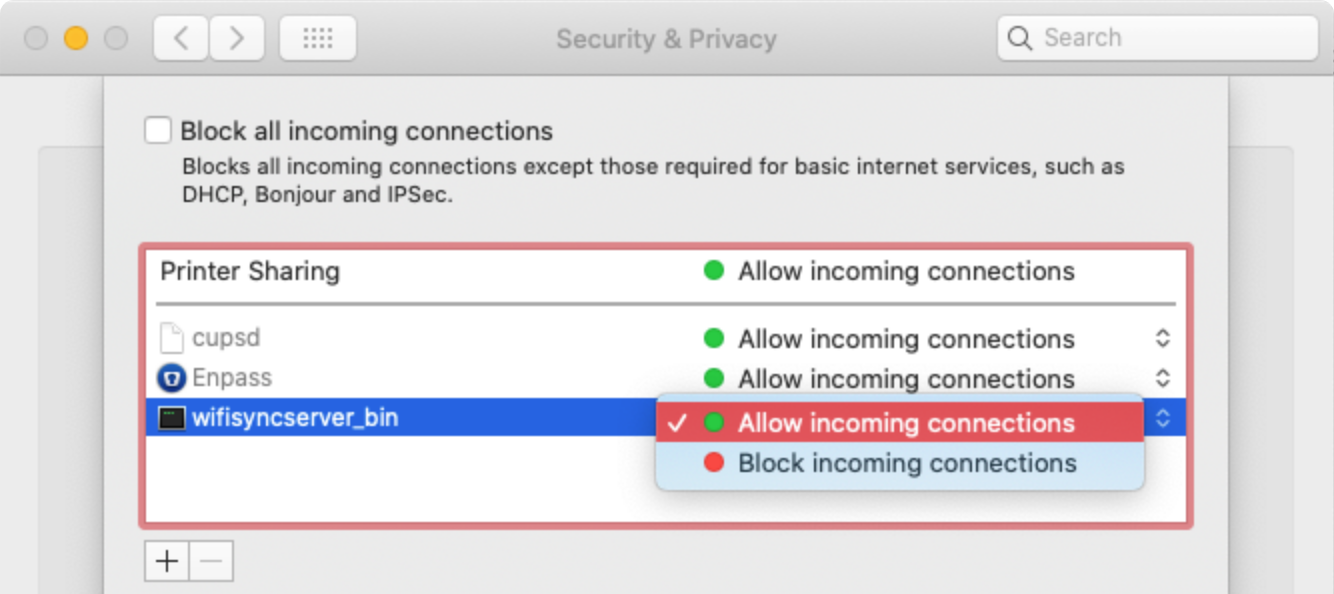Image resolution: width=1334 pixels, height=594 pixels.
Task: Click the cupsd document icon
Action: point(172,338)
